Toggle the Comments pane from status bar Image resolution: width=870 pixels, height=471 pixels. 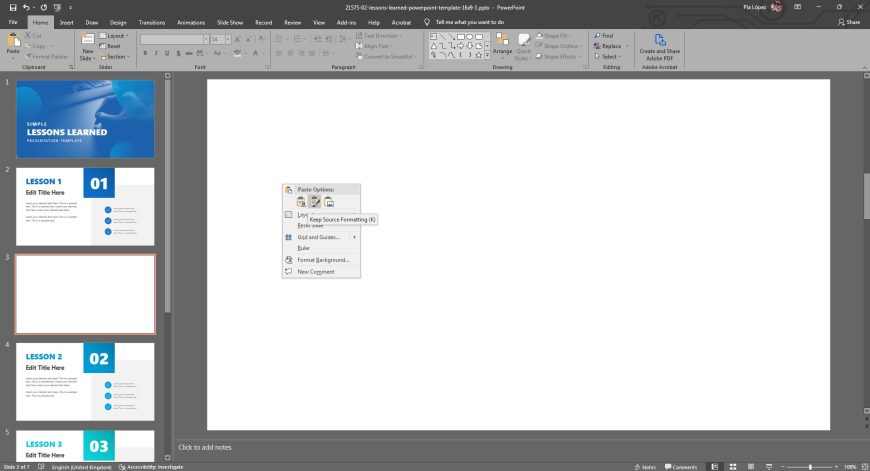pos(680,467)
